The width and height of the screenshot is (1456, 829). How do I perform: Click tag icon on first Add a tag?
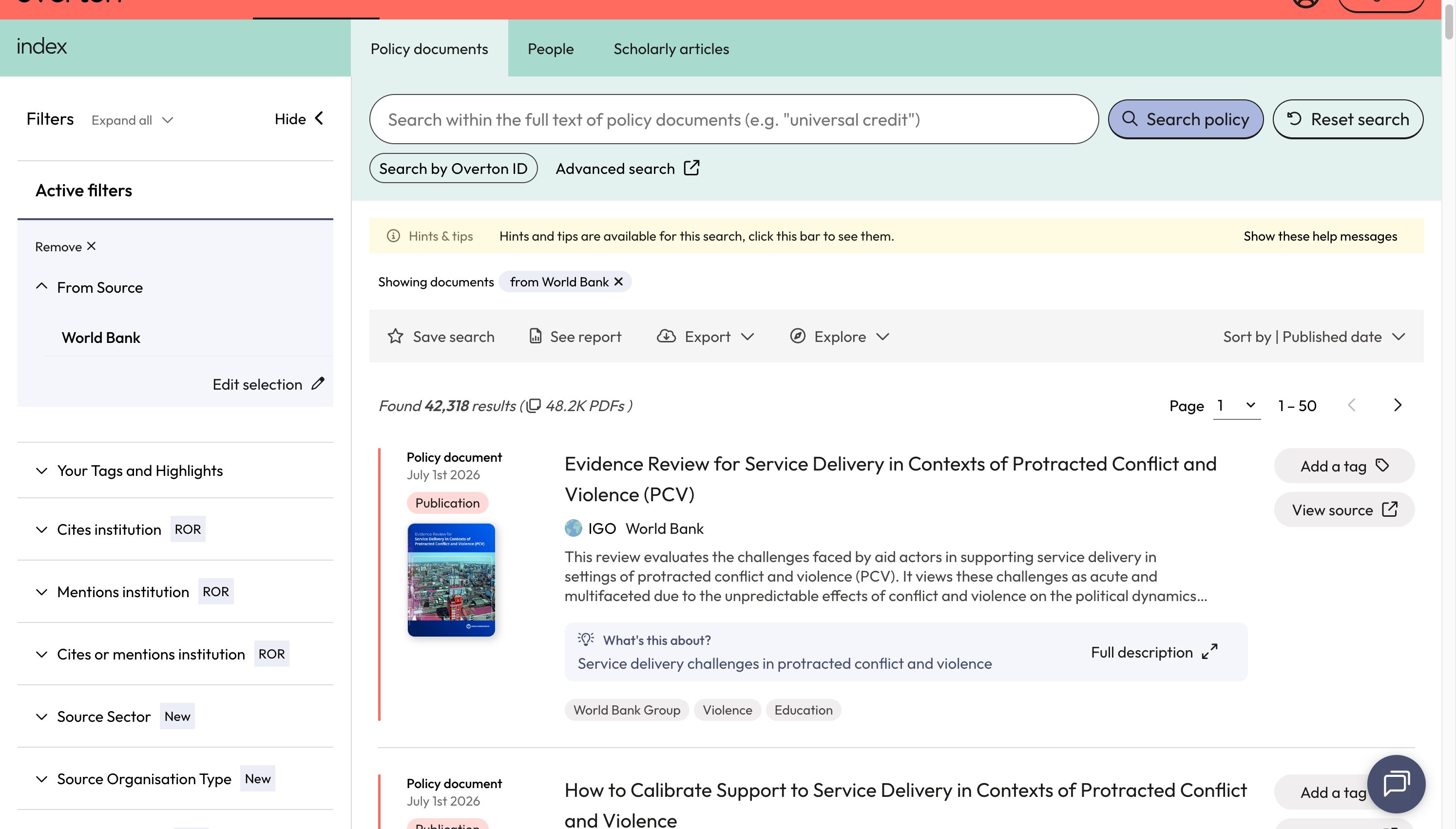pyautogui.click(x=1382, y=465)
